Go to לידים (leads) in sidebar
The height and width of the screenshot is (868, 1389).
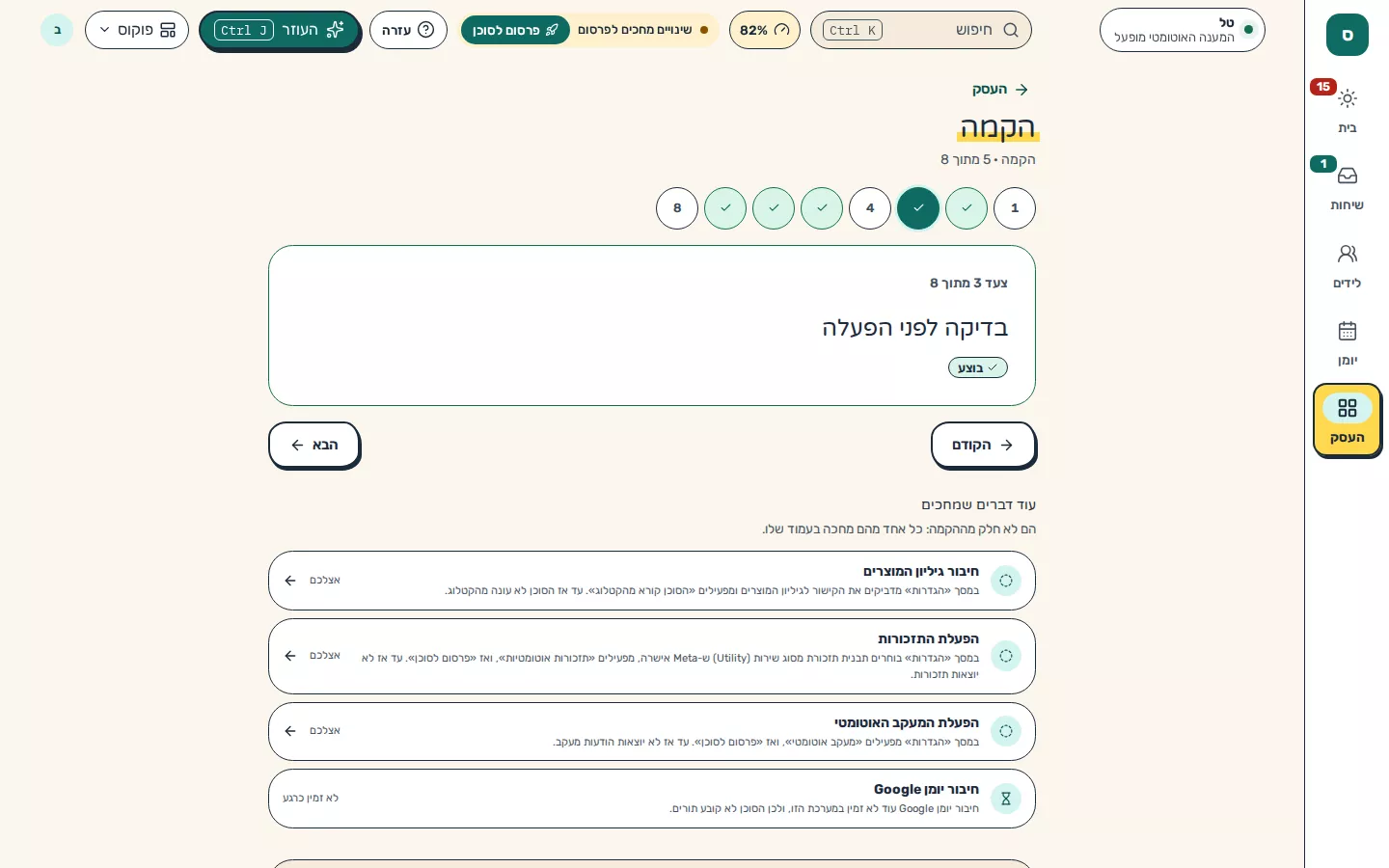tap(1347, 265)
